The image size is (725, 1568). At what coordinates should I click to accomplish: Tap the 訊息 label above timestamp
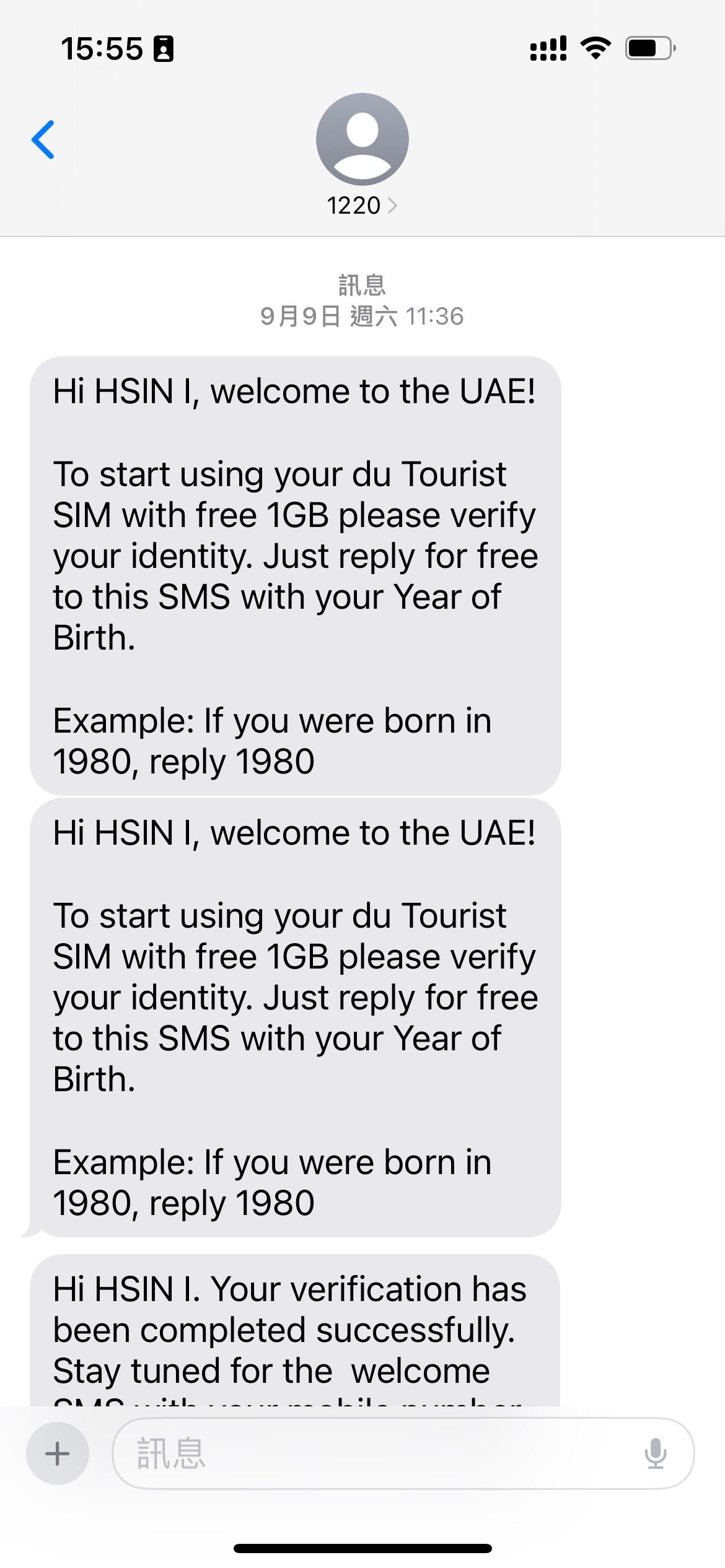coord(362,285)
